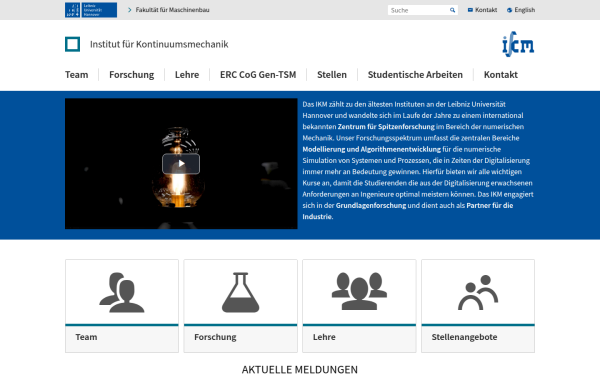This screenshot has height=375, width=600.
Task: Open the Forschung navigation menu
Action: [x=132, y=75]
